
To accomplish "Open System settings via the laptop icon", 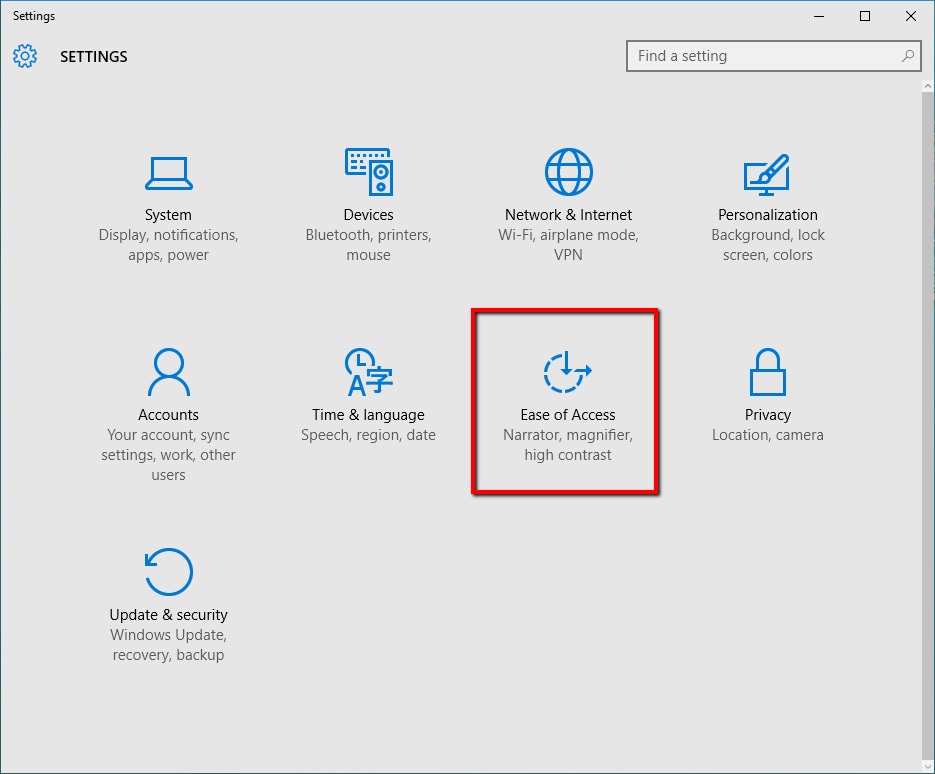I will tap(169, 173).
